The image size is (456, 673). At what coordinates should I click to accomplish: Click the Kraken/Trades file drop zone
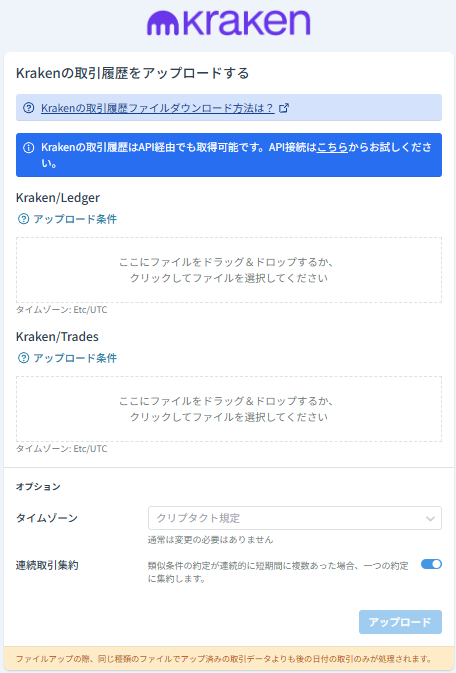[x=229, y=409]
